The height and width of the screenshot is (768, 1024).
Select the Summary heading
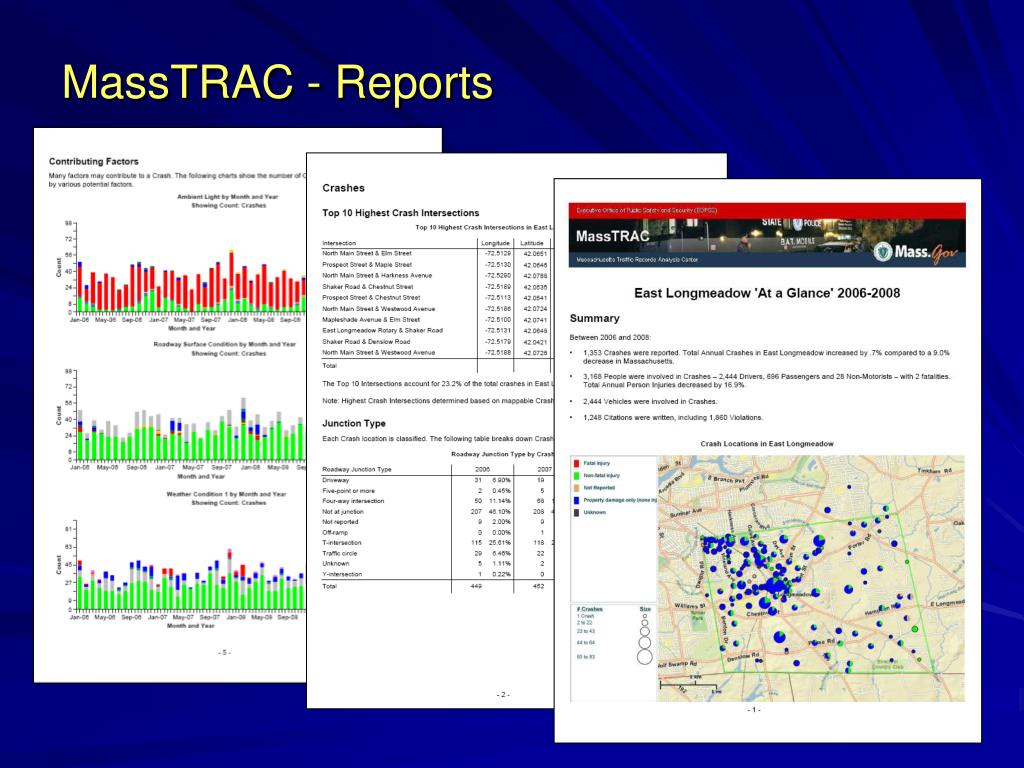coord(594,318)
